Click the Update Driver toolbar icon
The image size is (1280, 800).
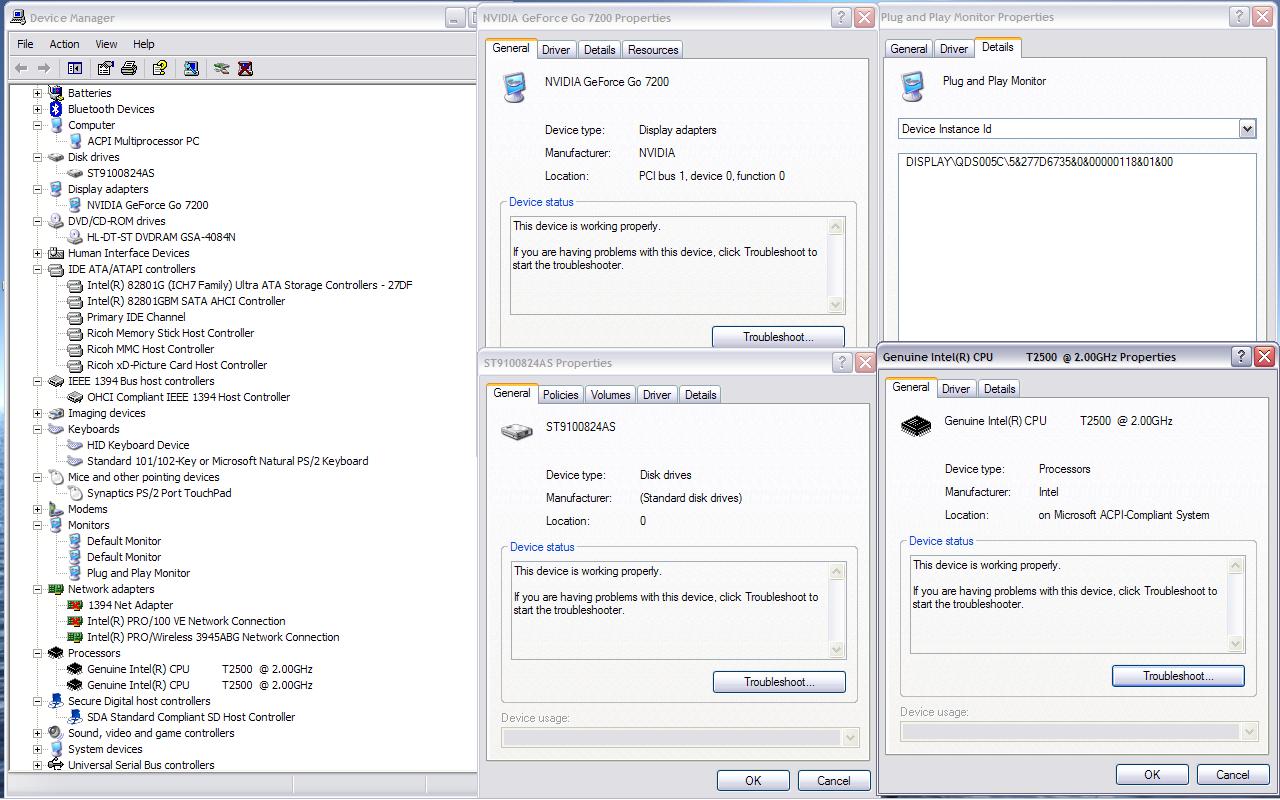[x=221, y=68]
